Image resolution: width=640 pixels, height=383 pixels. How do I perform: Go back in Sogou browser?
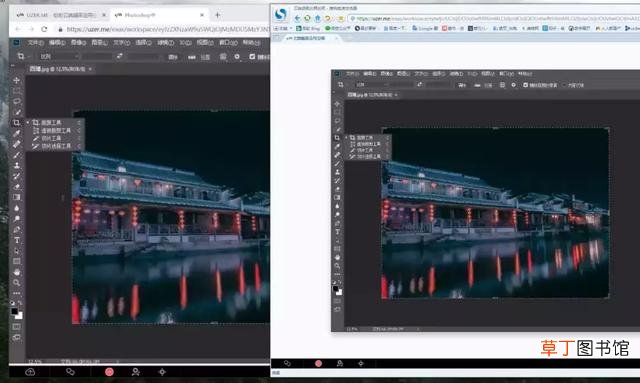(x=297, y=18)
